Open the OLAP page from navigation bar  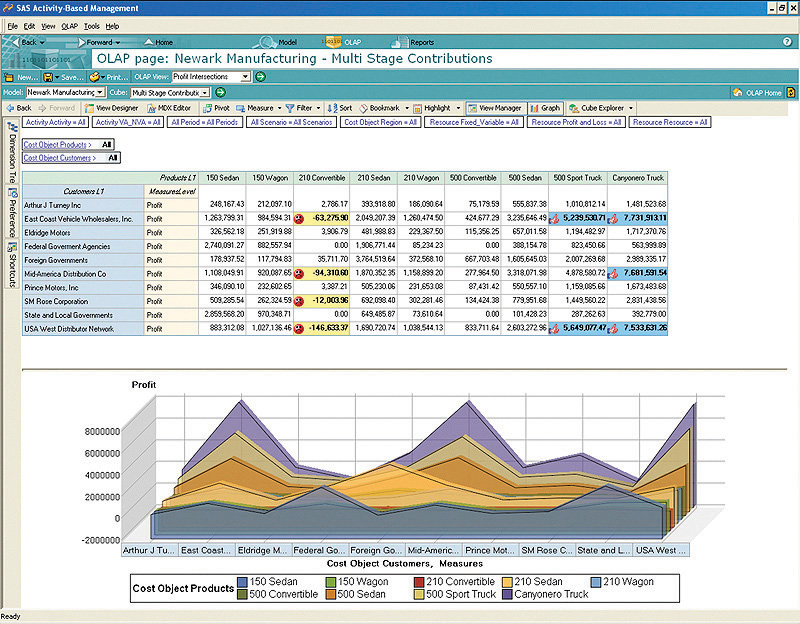pos(343,42)
